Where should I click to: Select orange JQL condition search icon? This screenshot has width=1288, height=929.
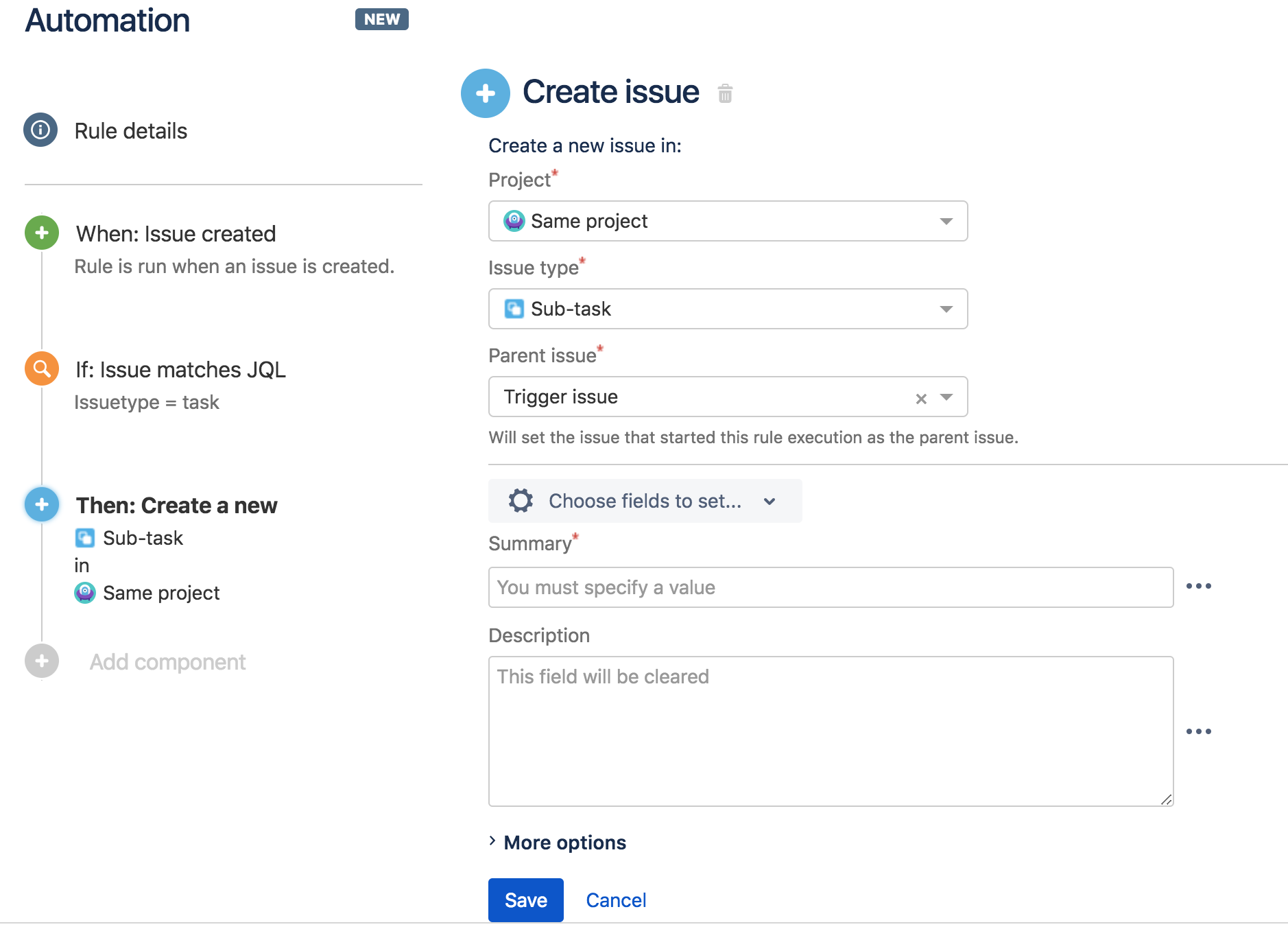[42, 368]
